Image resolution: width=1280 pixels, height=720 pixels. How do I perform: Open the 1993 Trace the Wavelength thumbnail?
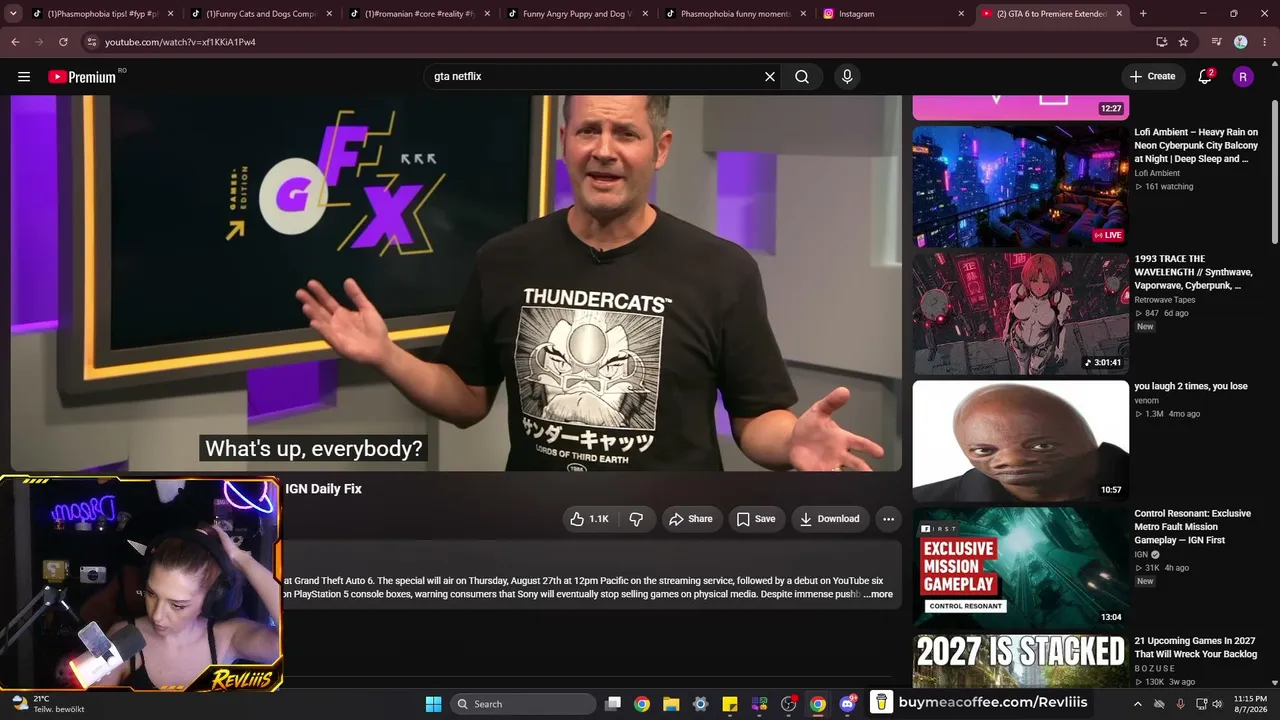[1020, 313]
